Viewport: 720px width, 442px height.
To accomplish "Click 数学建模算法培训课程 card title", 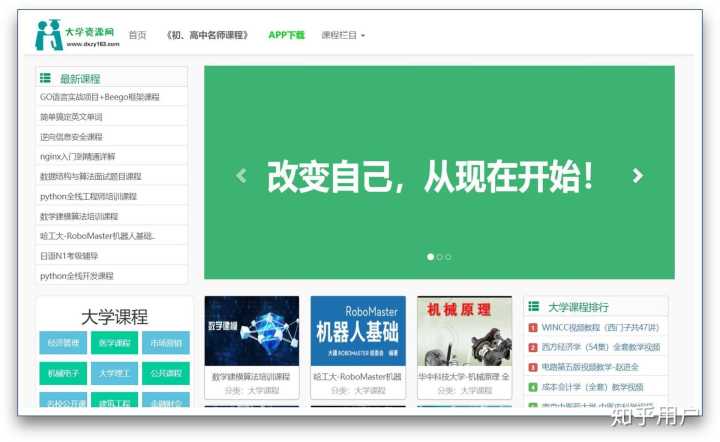I will (x=251, y=377).
